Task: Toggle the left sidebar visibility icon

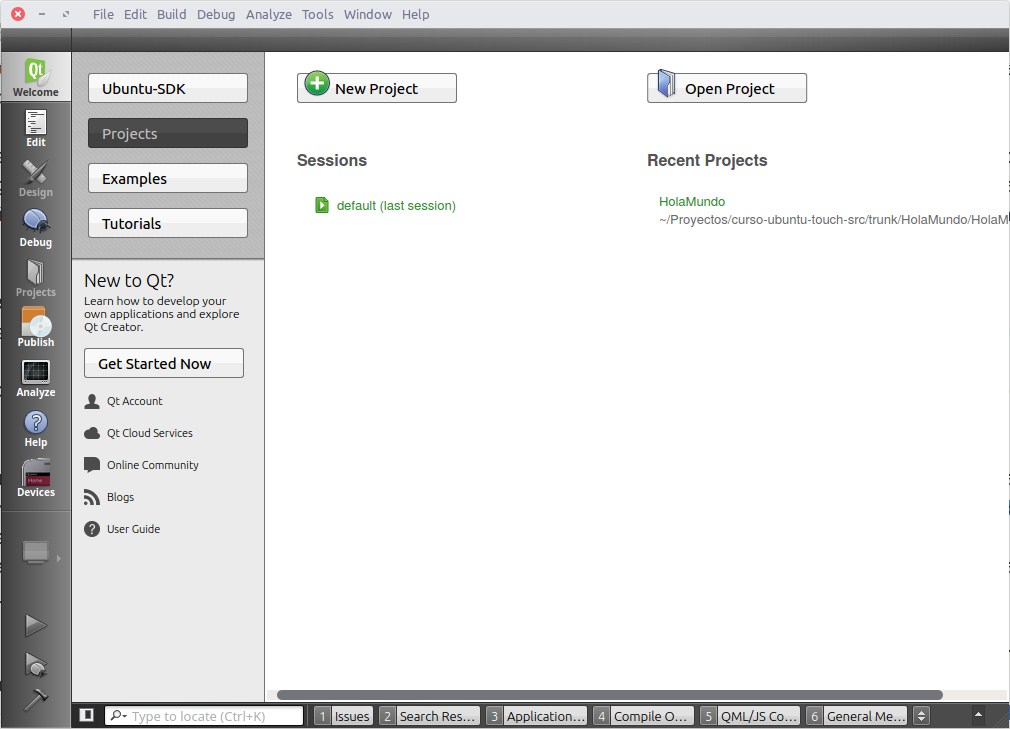Action: [x=86, y=715]
